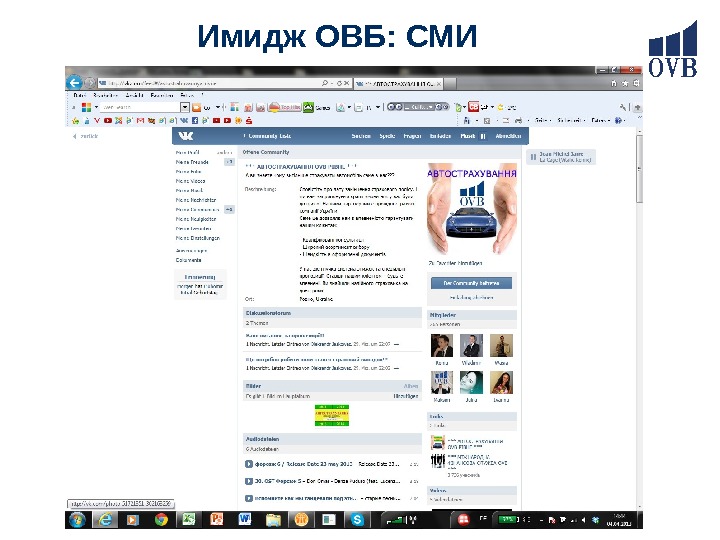Viewport: 720px width, 540px height.
Task: Open Word from the taskbar
Action: [x=245, y=519]
